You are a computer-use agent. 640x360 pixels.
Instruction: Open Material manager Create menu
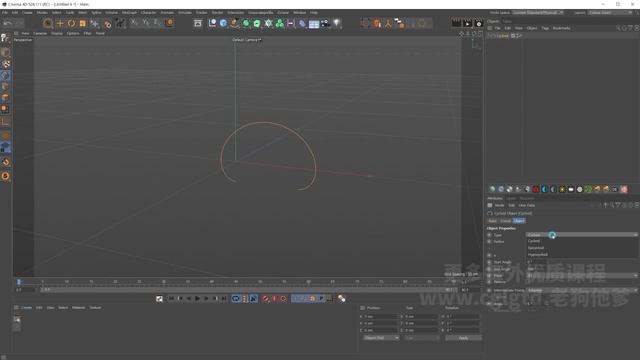(26, 308)
